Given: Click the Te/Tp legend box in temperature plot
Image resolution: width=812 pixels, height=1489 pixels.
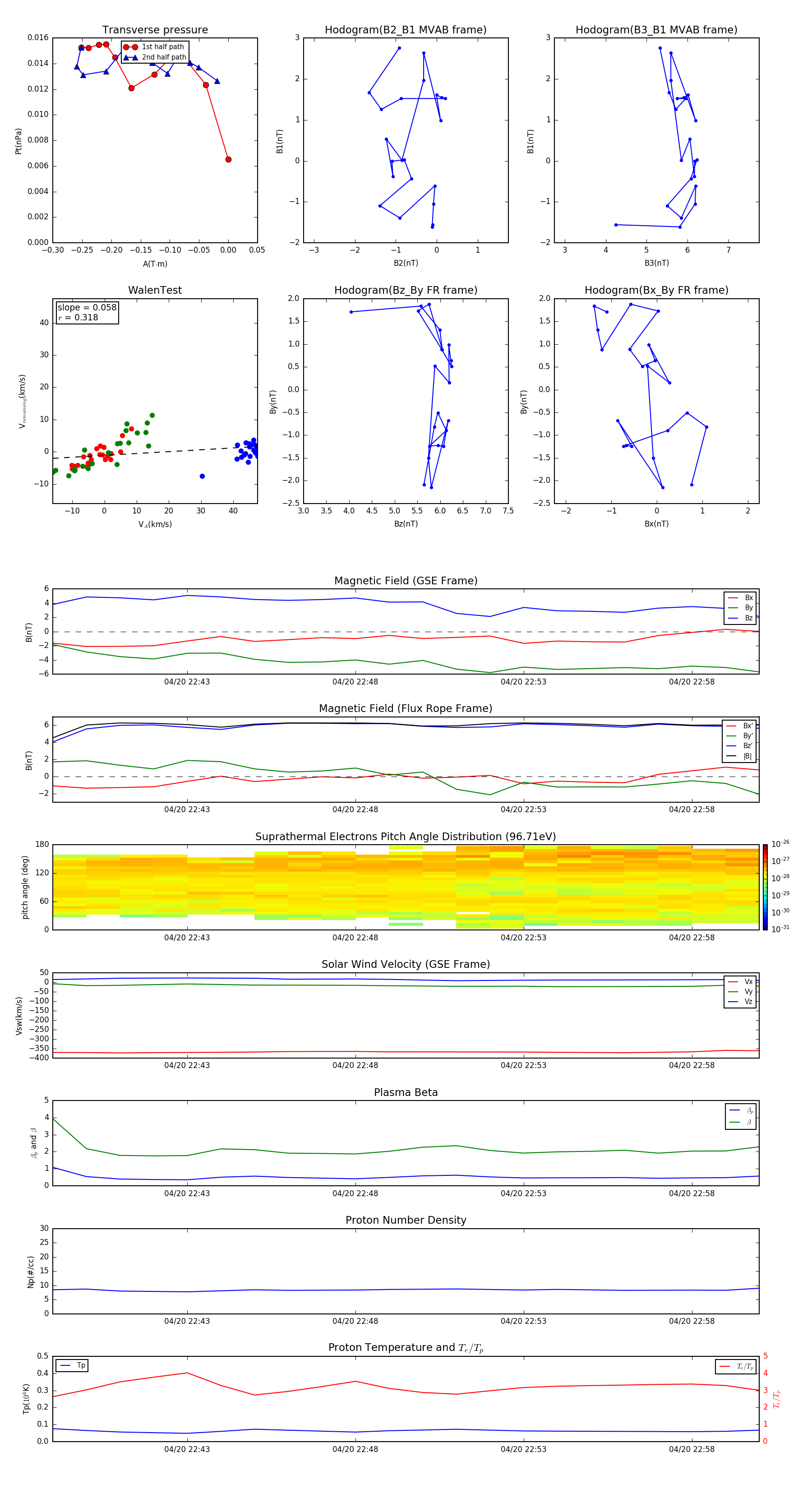Looking at the screenshot, I should pyautogui.click(x=736, y=1366).
